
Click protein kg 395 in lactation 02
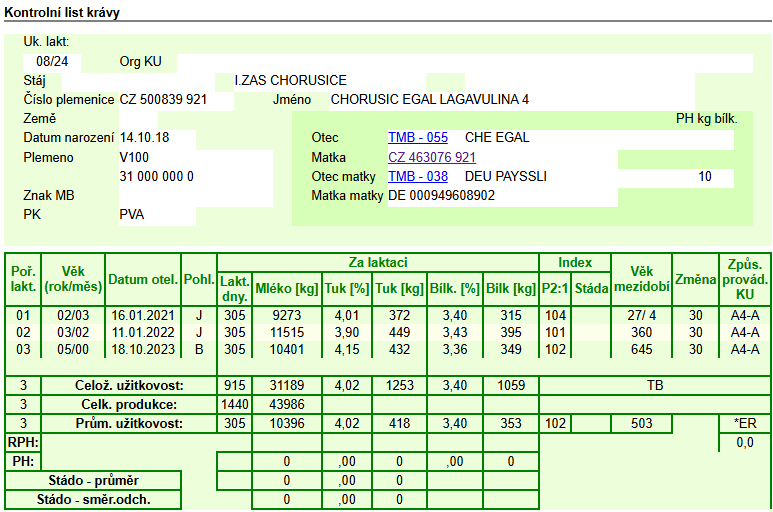511,332
